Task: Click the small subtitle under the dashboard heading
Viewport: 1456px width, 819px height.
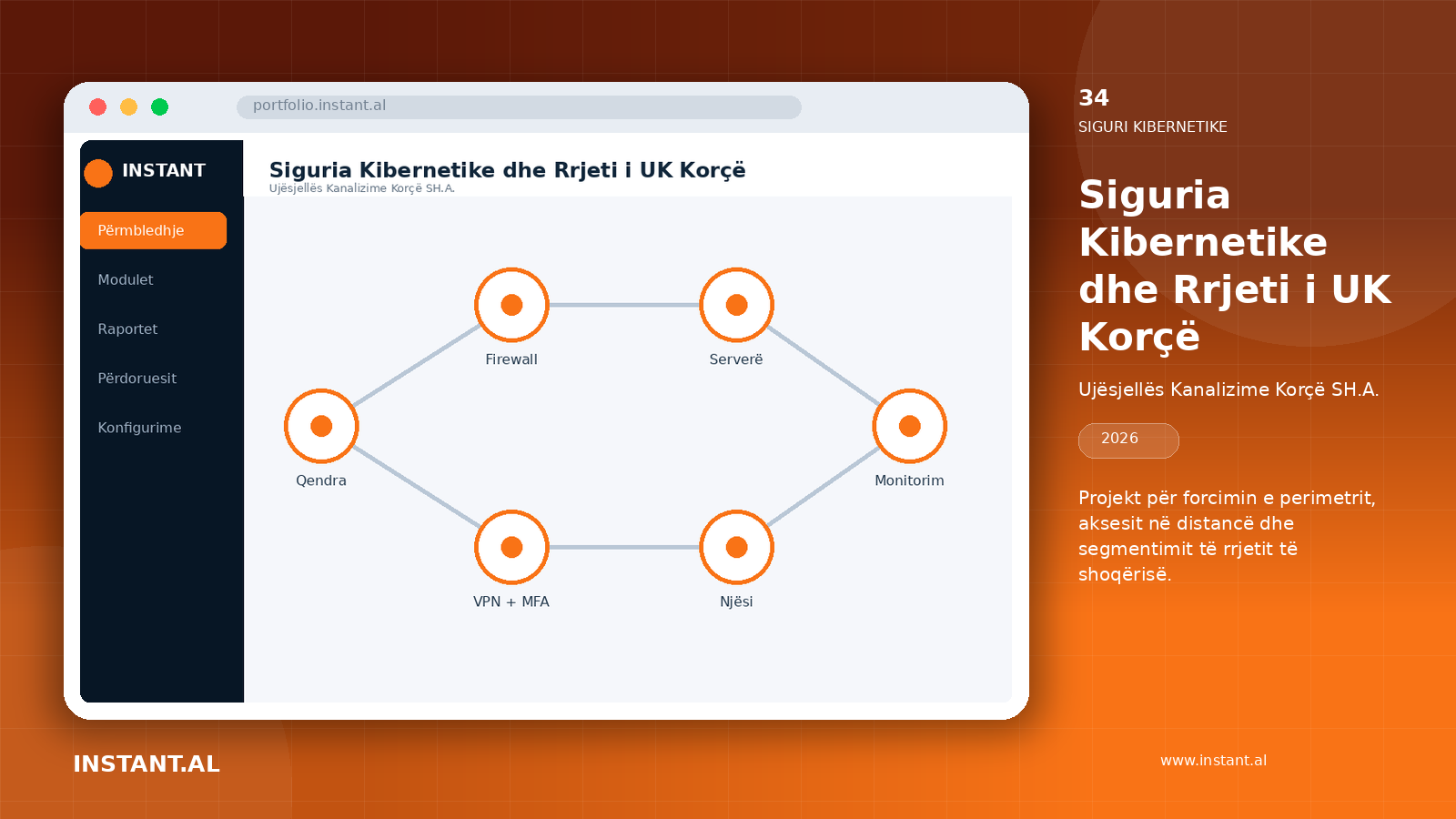Action: pos(362,188)
